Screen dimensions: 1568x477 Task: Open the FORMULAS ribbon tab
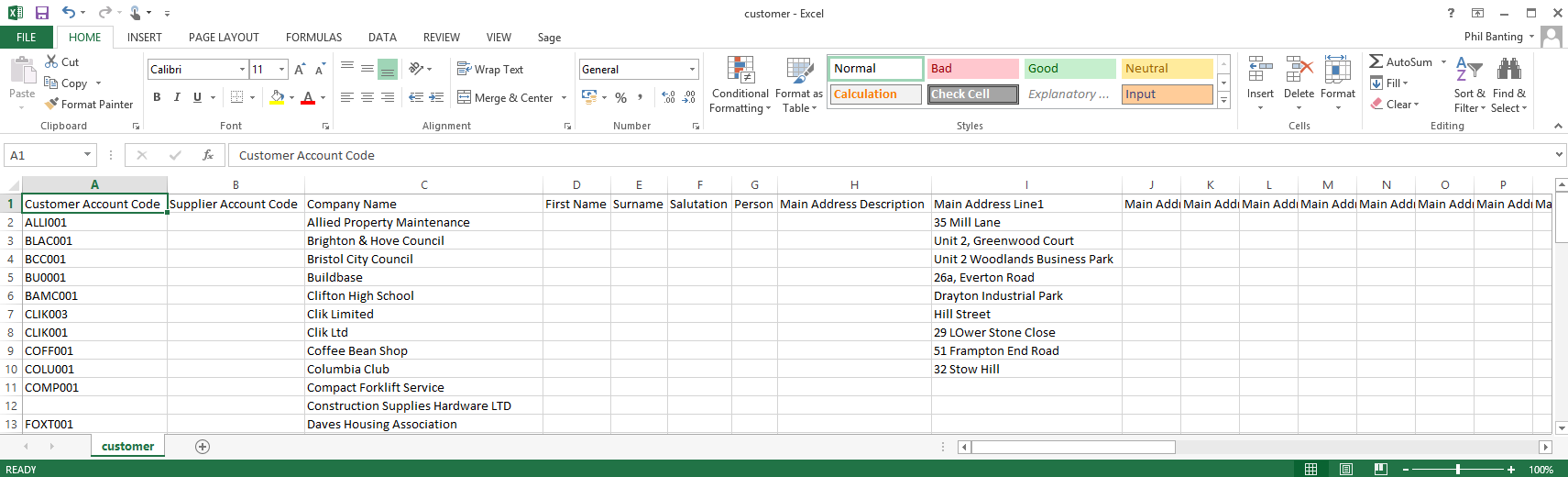(313, 38)
